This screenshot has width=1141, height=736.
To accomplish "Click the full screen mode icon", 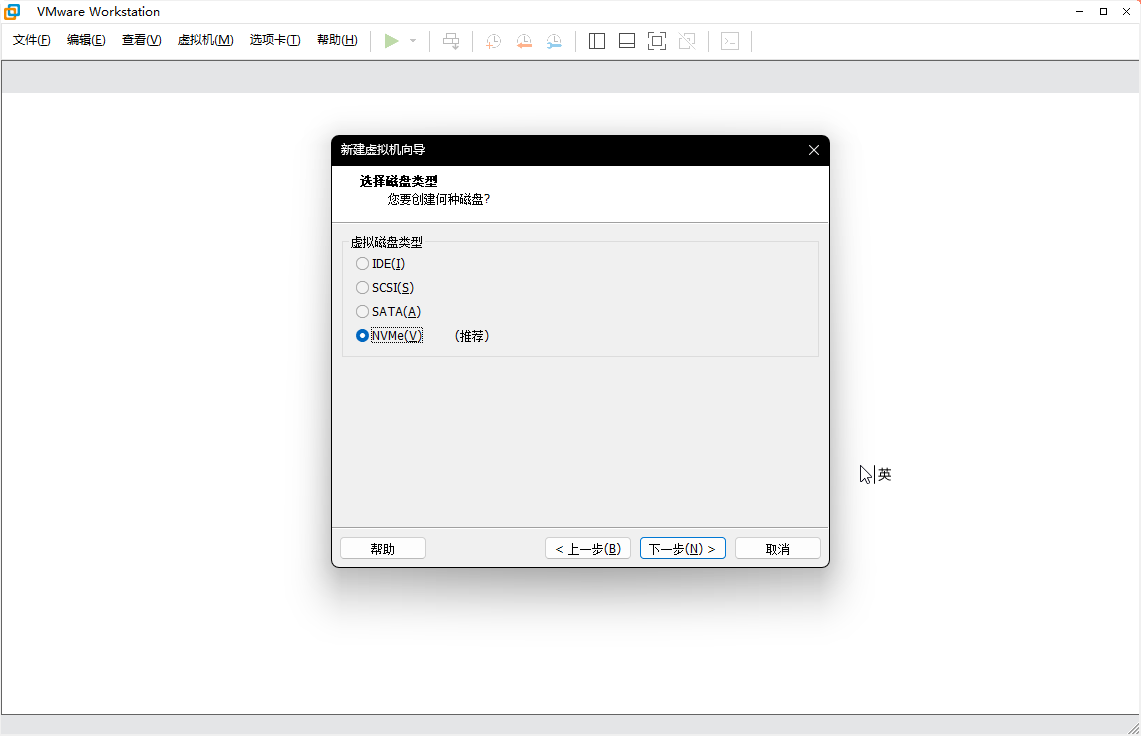I will coord(657,41).
